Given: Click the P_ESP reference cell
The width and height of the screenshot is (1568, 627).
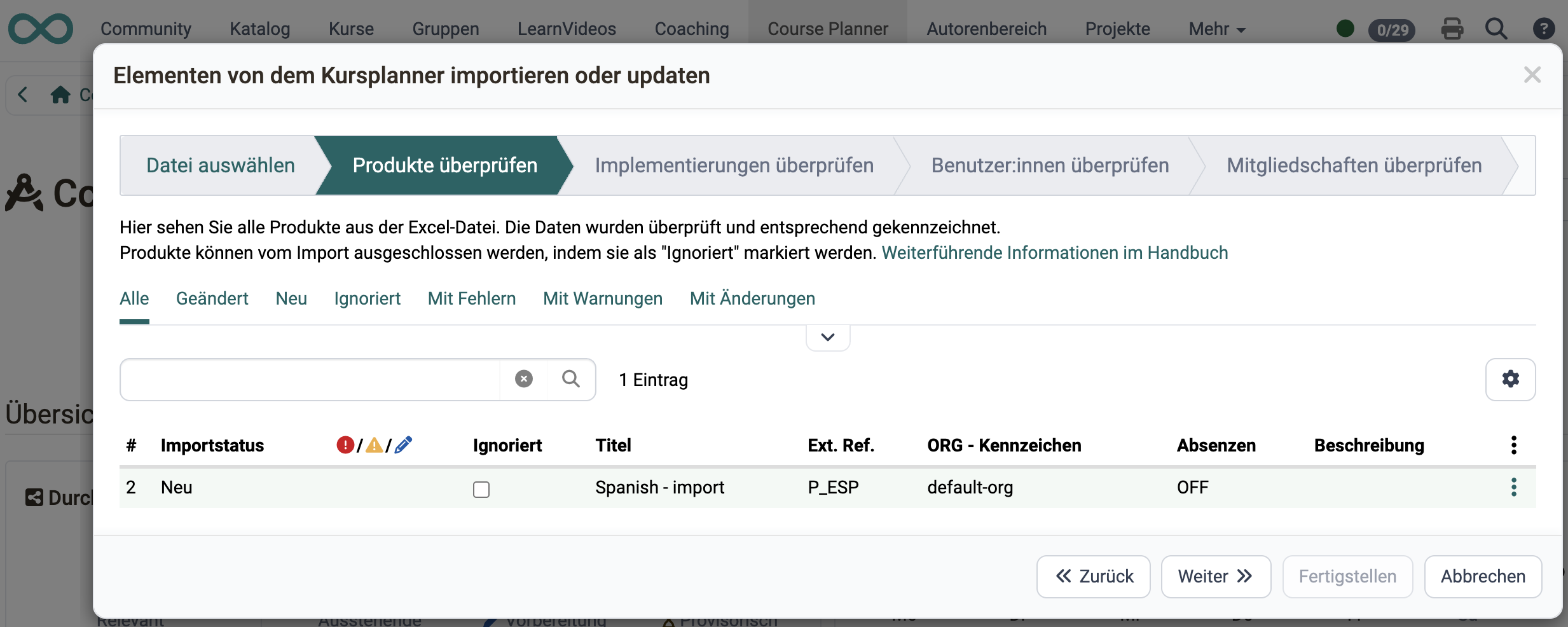Looking at the screenshot, I should [x=834, y=487].
